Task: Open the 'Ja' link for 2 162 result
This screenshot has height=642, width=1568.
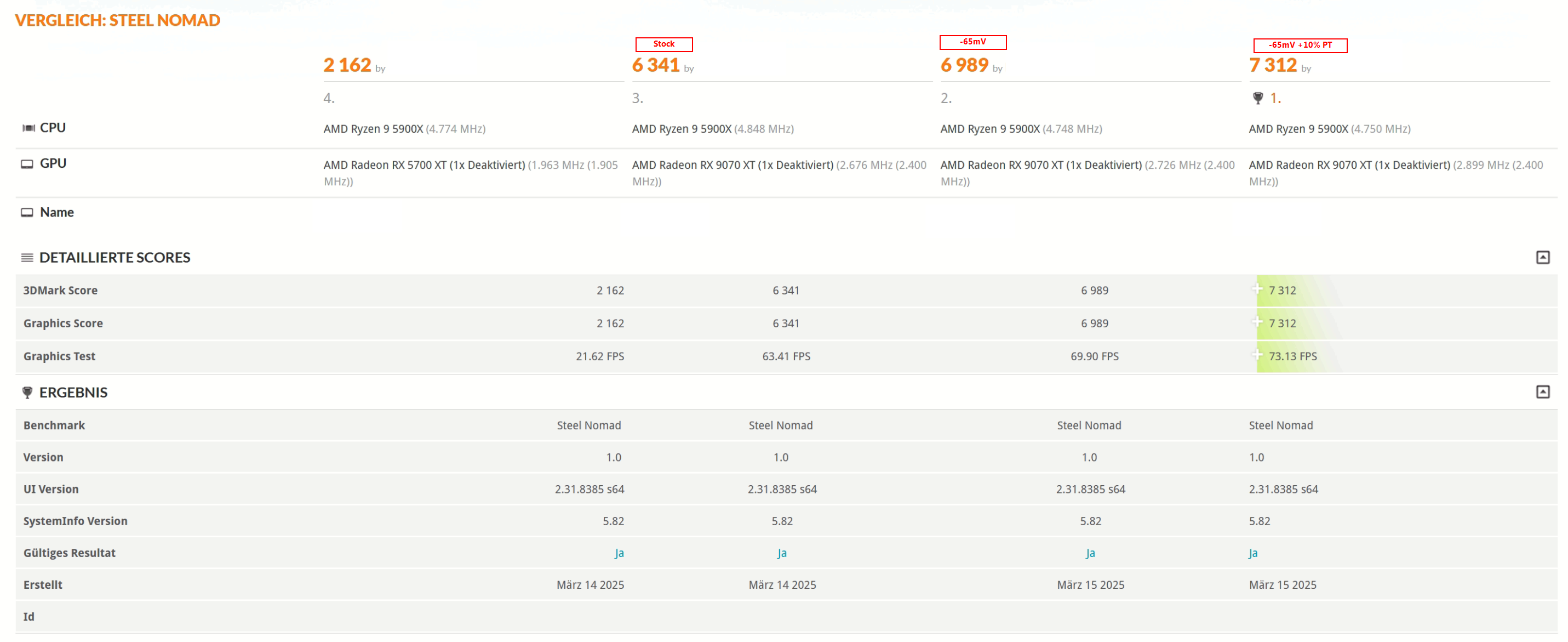Action: [619, 554]
